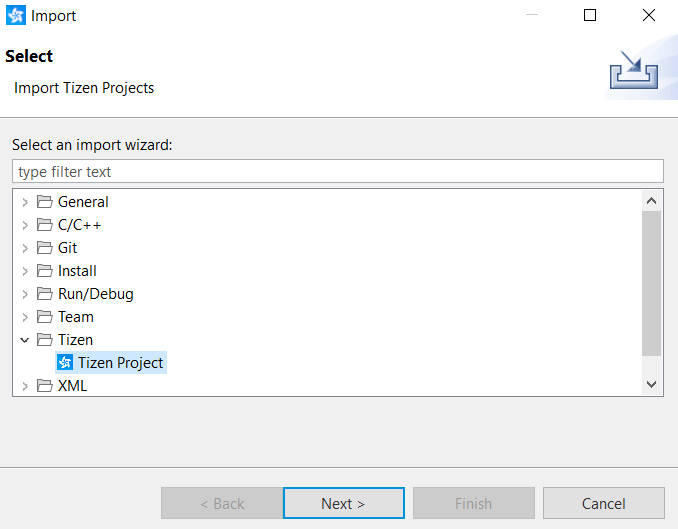The height and width of the screenshot is (529, 678).
Task: Expand the General category
Action: tap(25, 202)
